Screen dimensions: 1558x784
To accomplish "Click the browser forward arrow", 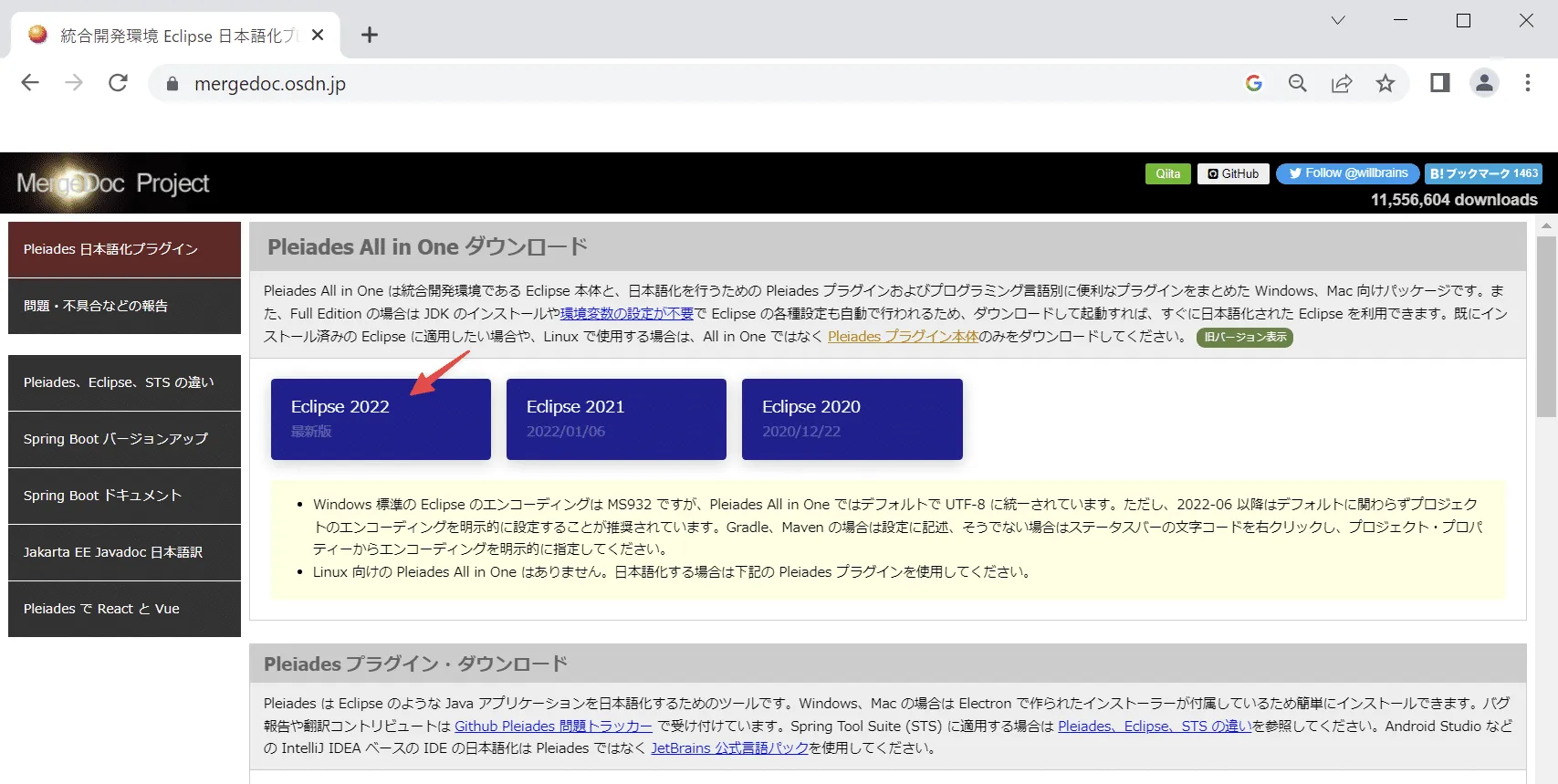I will point(74,83).
